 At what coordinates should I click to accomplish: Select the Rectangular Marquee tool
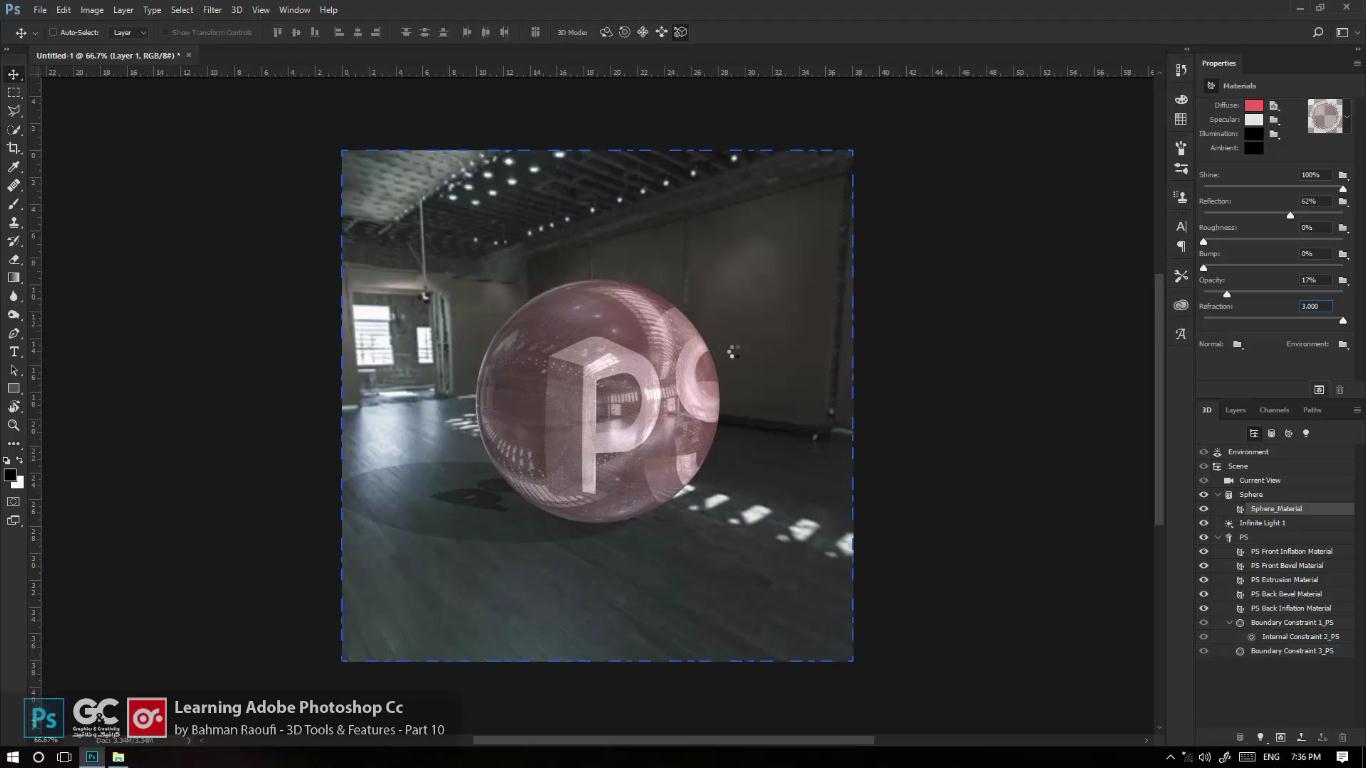pyautogui.click(x=14, y=92)
